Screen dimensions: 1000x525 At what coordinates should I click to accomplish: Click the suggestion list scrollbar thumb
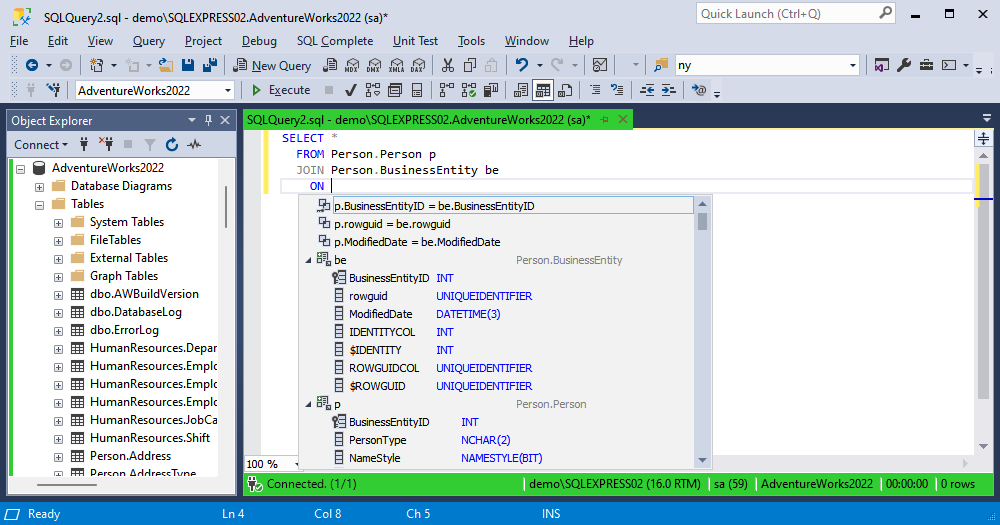tap(702, 221)
